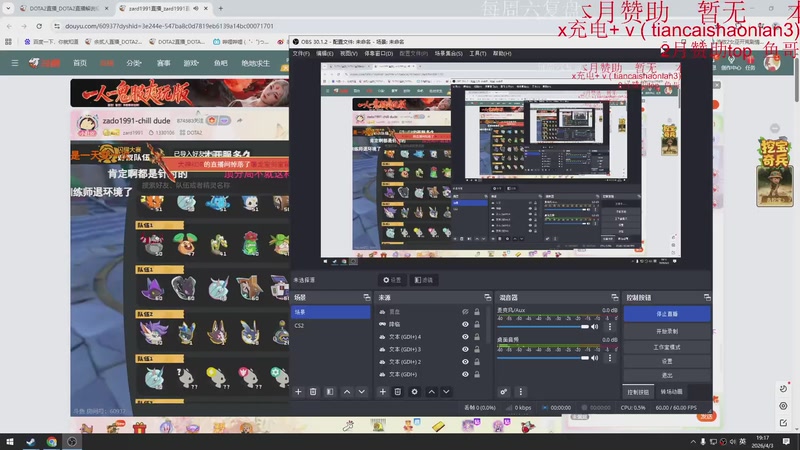Open scene filters icon in Scenes panel toolbar
800x450 pixels.
[x=330, y=392]
